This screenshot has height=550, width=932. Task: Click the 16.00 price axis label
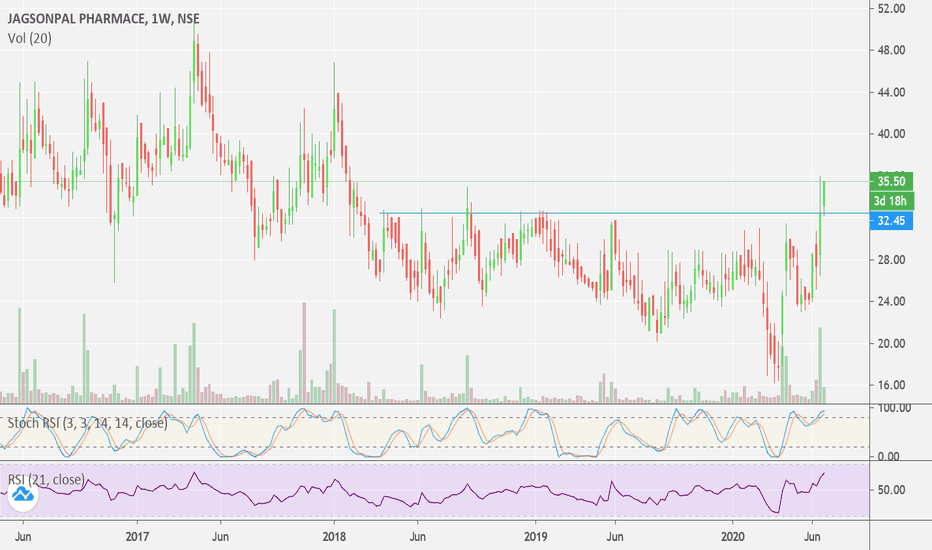[891, 385]
